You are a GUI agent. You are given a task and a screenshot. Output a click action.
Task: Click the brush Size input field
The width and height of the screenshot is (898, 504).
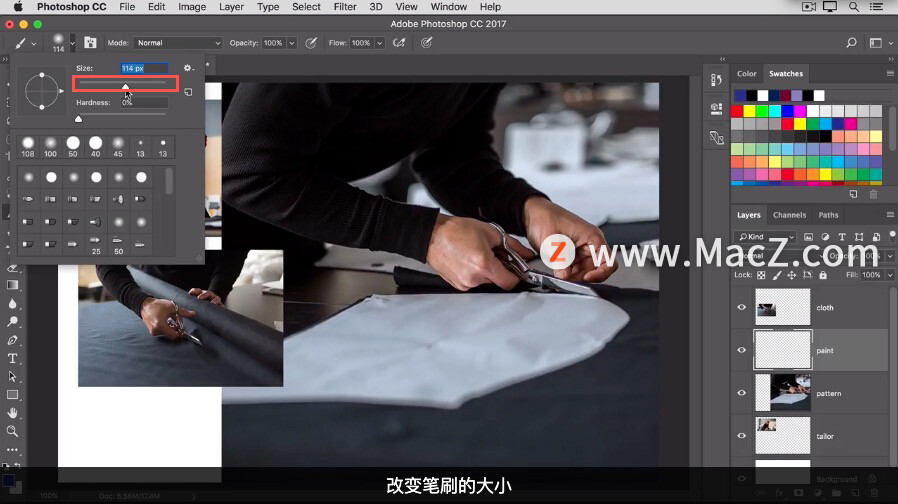pyautogui.click(x=144, y=68)
